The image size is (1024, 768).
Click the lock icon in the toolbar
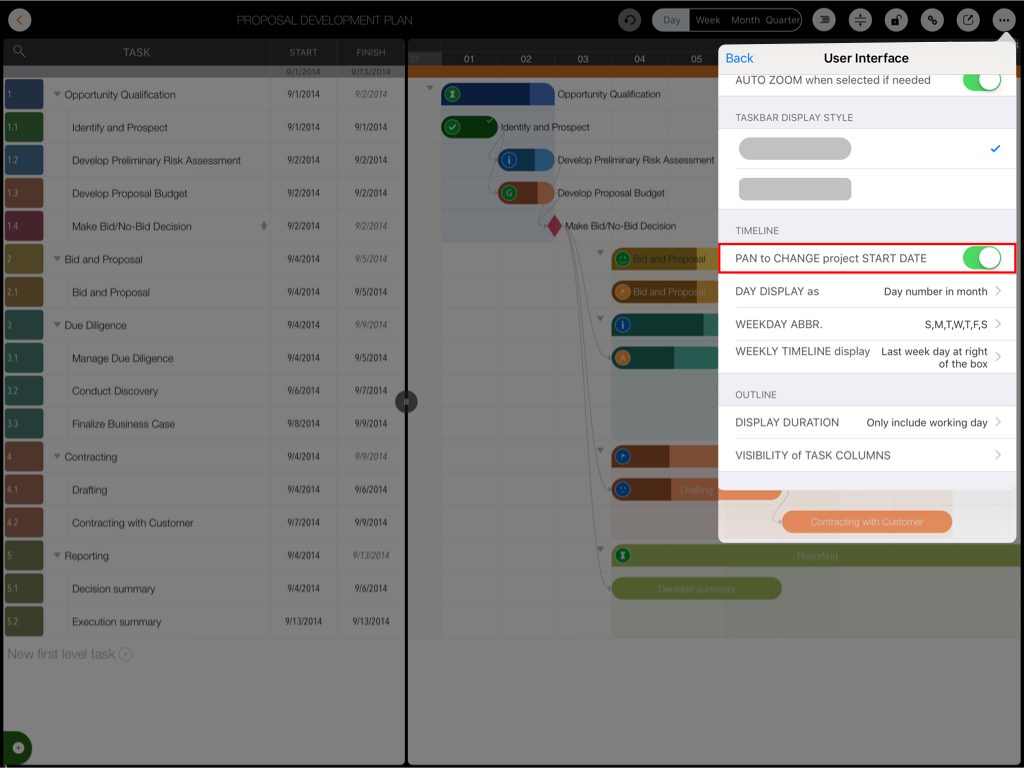[897, 20]
